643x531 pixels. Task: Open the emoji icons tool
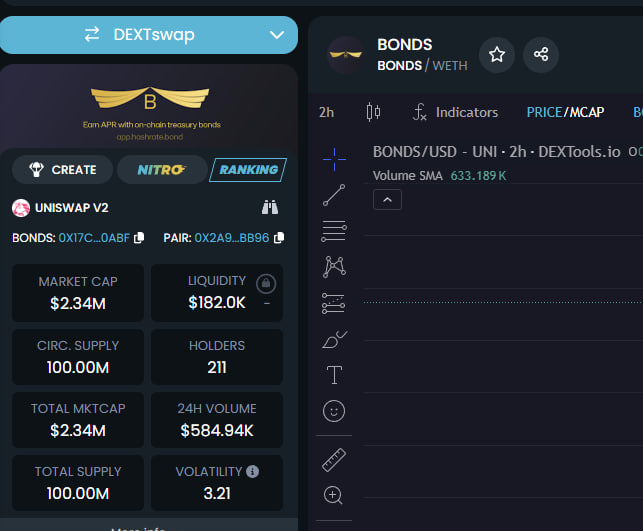coord(334,411)
